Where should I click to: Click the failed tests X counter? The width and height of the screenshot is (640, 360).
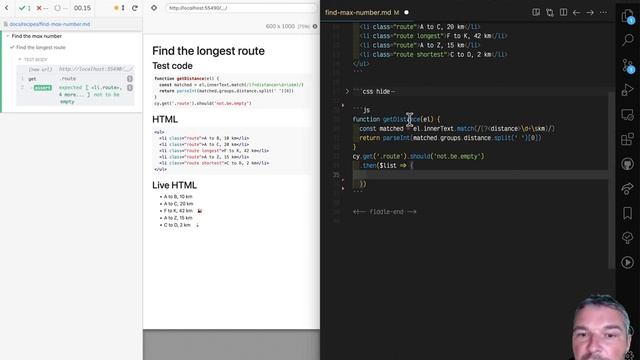(x=42, y=8)
